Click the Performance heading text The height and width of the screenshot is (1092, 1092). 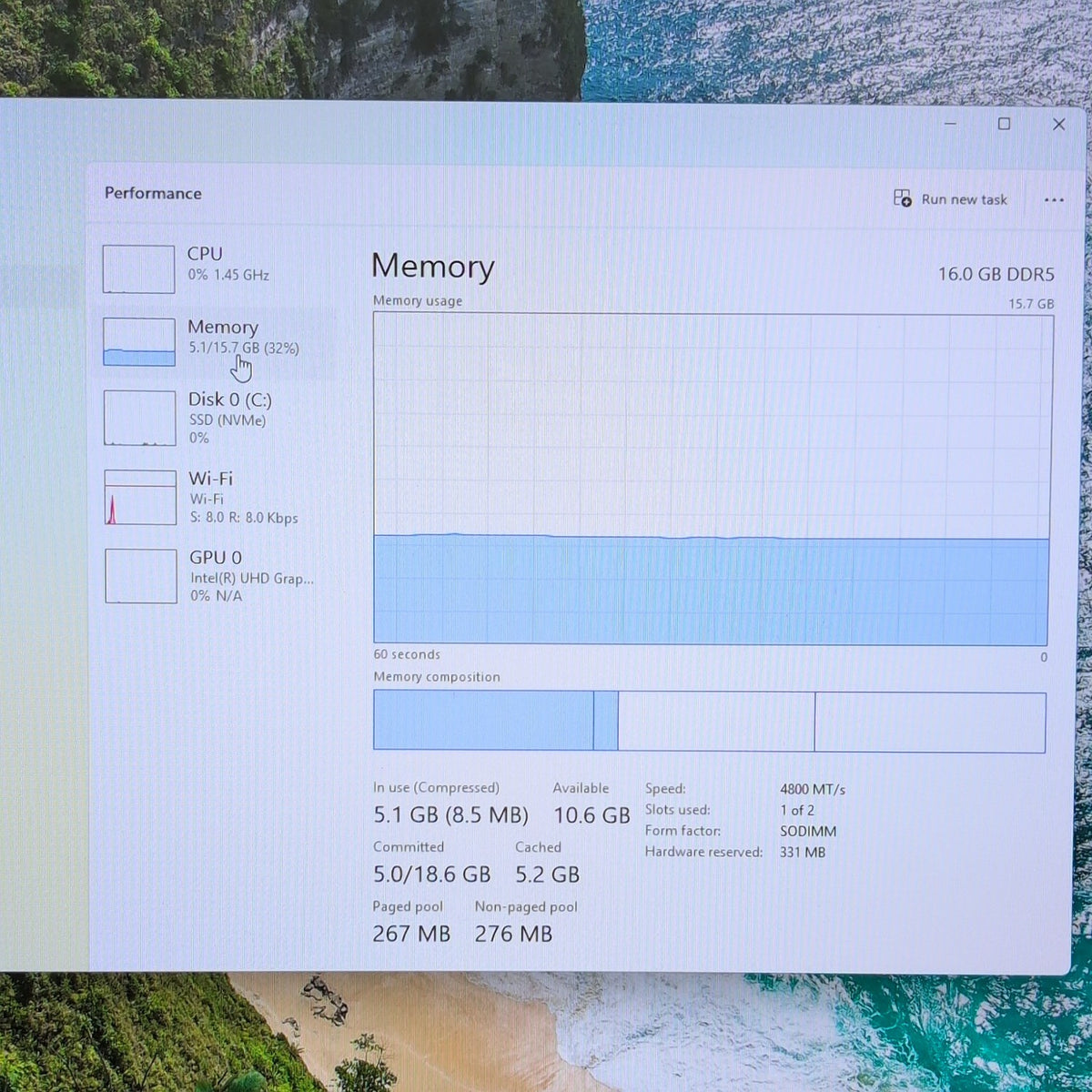click(x=153, y=193)
